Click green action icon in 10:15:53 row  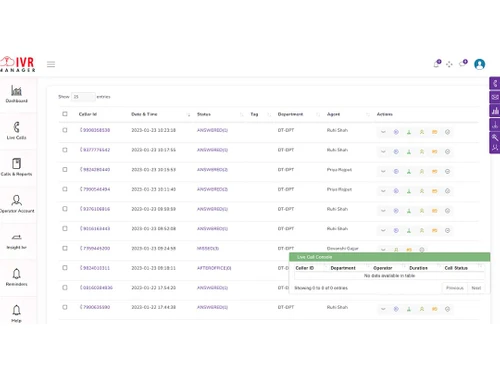point(409,171)
